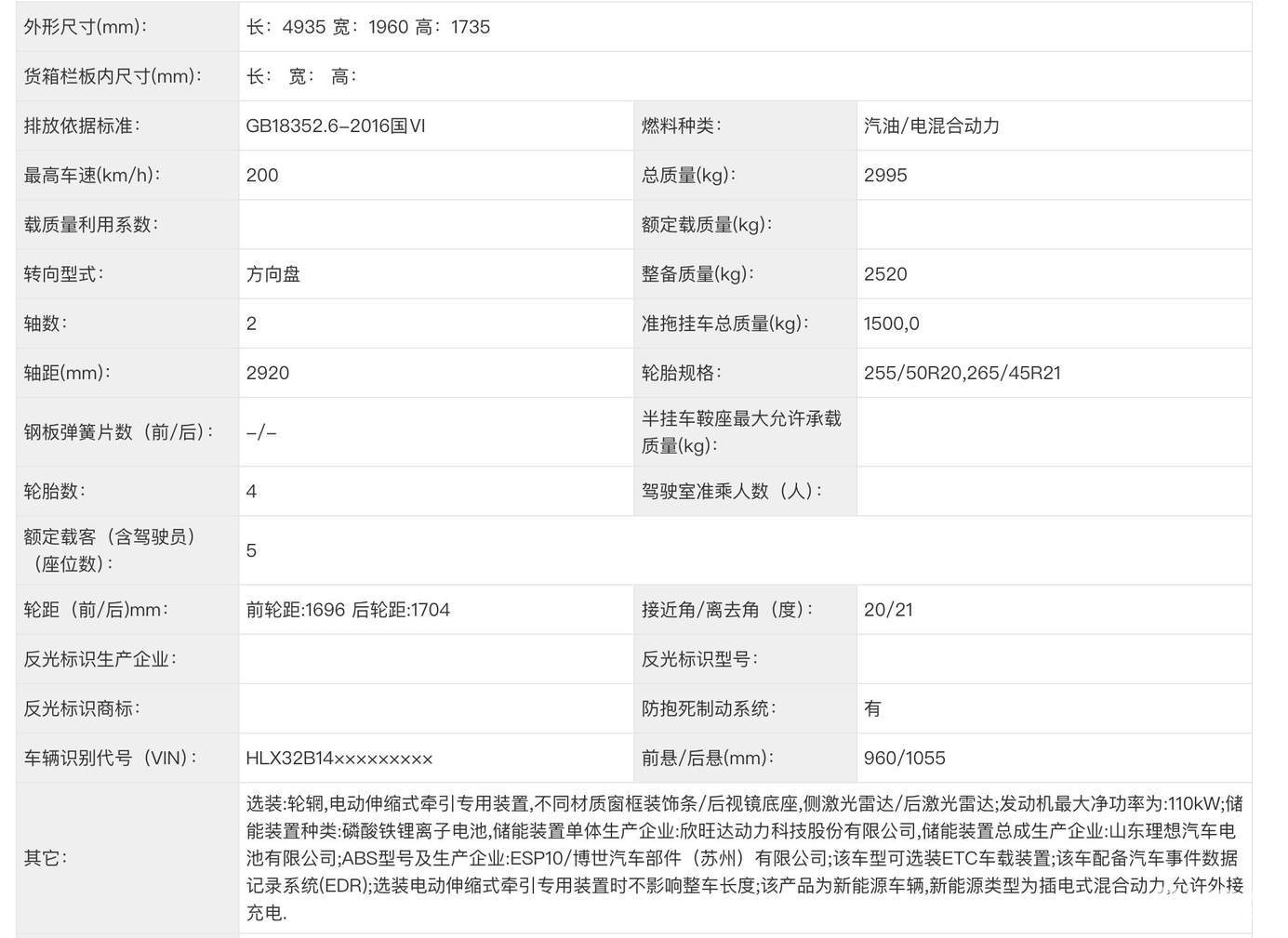Select the top speed value 200
Screen dimensions: 1288x938
pos(262,175)
